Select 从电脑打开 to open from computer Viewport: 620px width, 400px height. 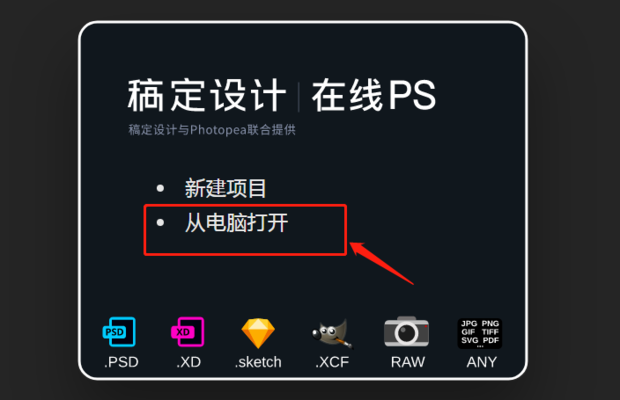236,223
